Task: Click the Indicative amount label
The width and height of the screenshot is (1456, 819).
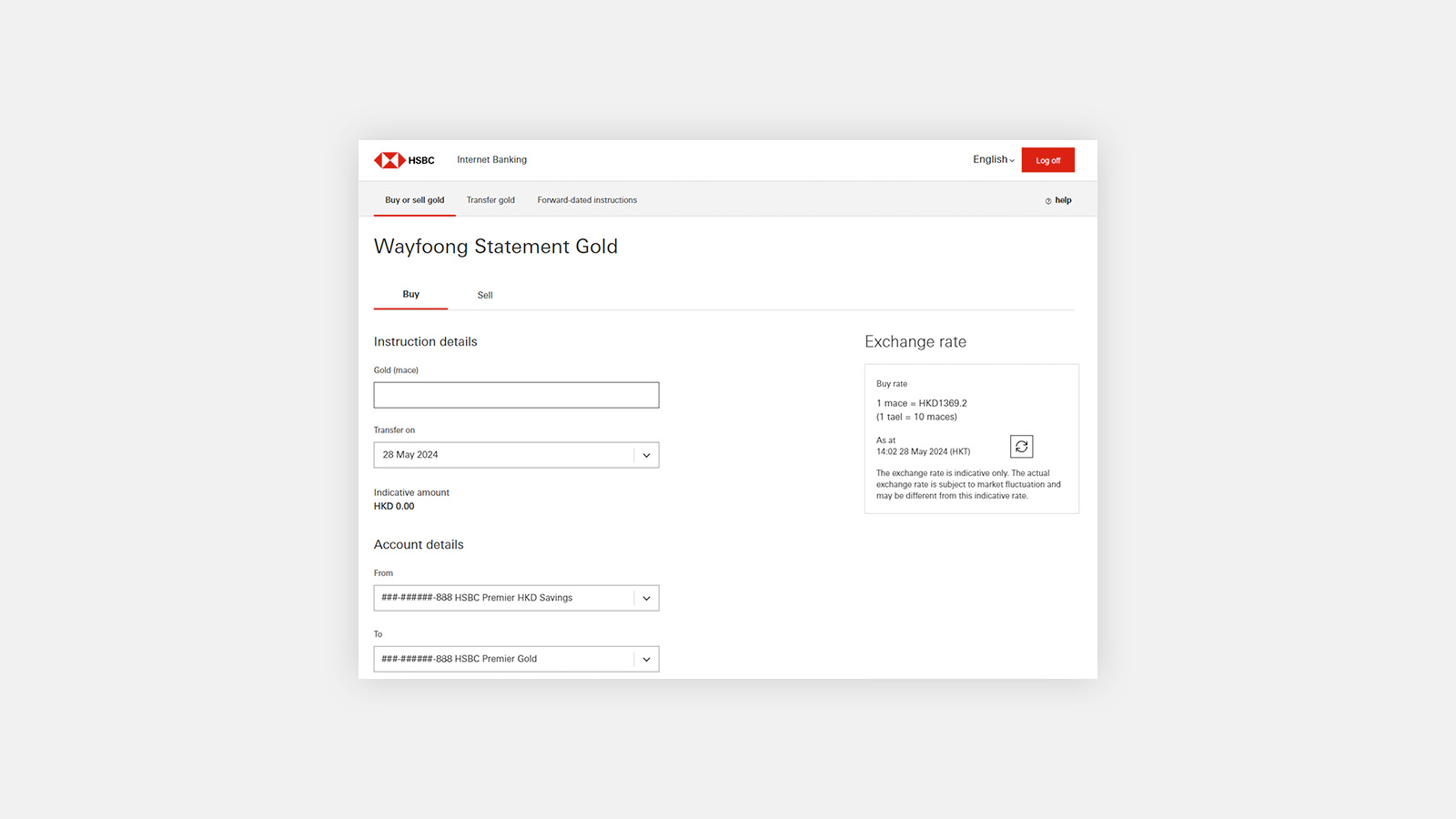Action: (x=411, y=492)
